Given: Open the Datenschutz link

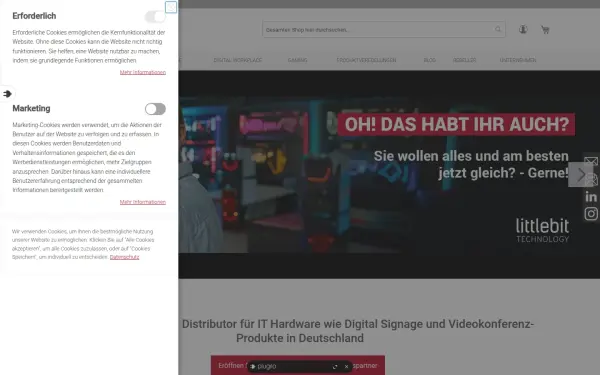Looking at the screenshot, I should (x=124, y=257).
